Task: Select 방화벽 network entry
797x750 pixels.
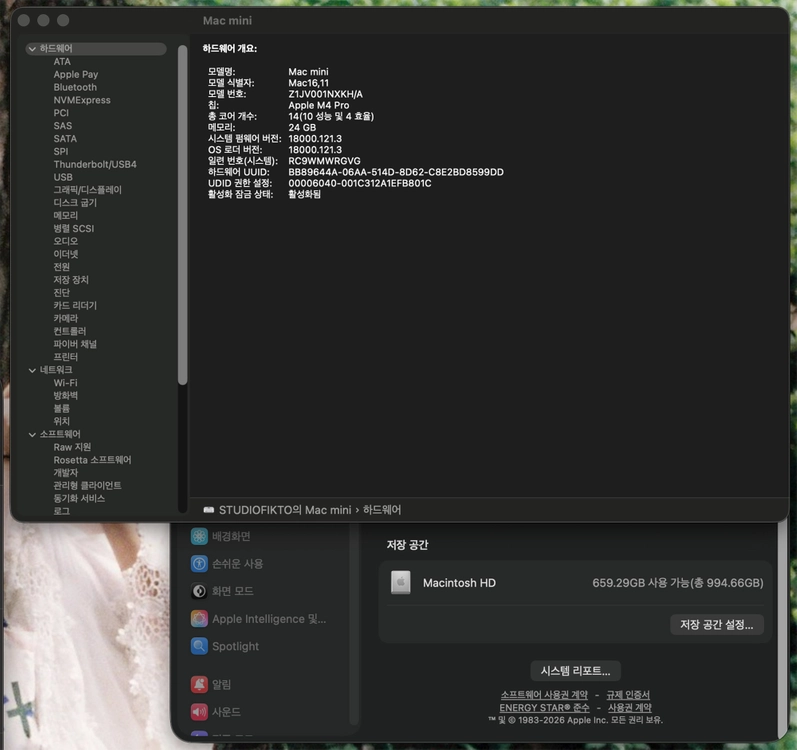Action: tap(66, 395)
